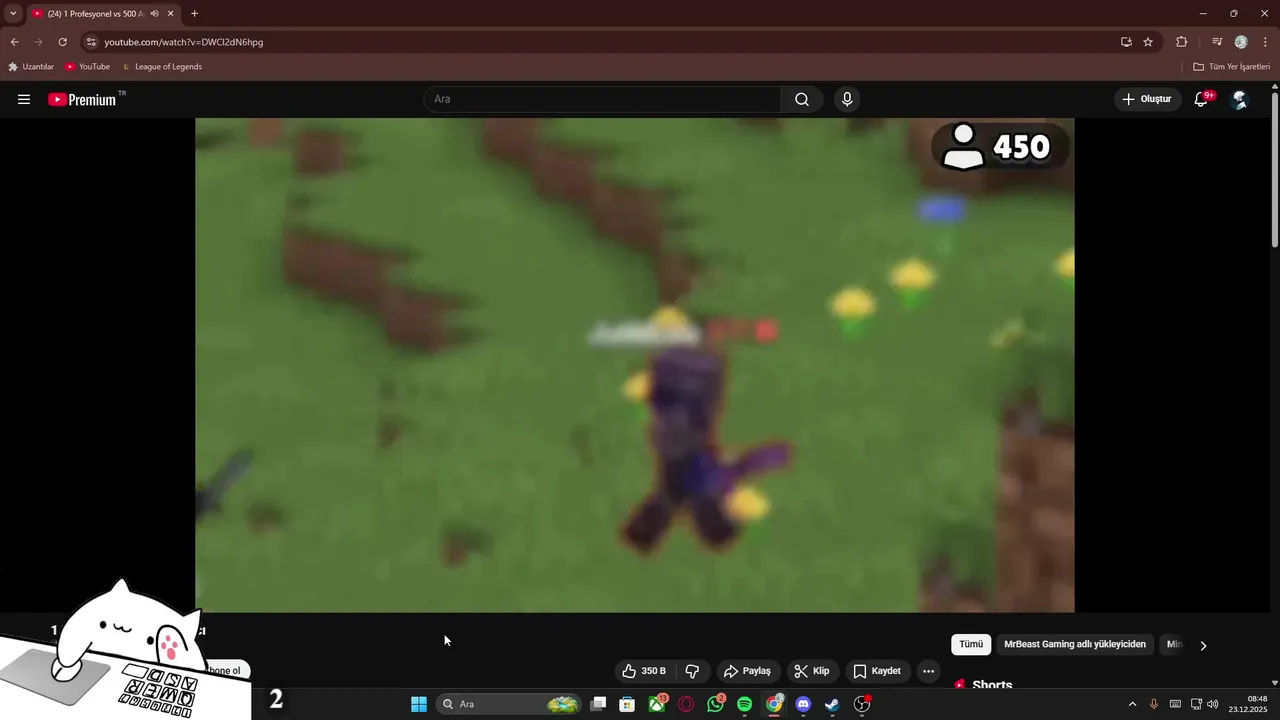1280x720 pixels.
Task: Select MrBeast Gaming adlı yükleyiciden chip
Action: [x=1075, y=644]
